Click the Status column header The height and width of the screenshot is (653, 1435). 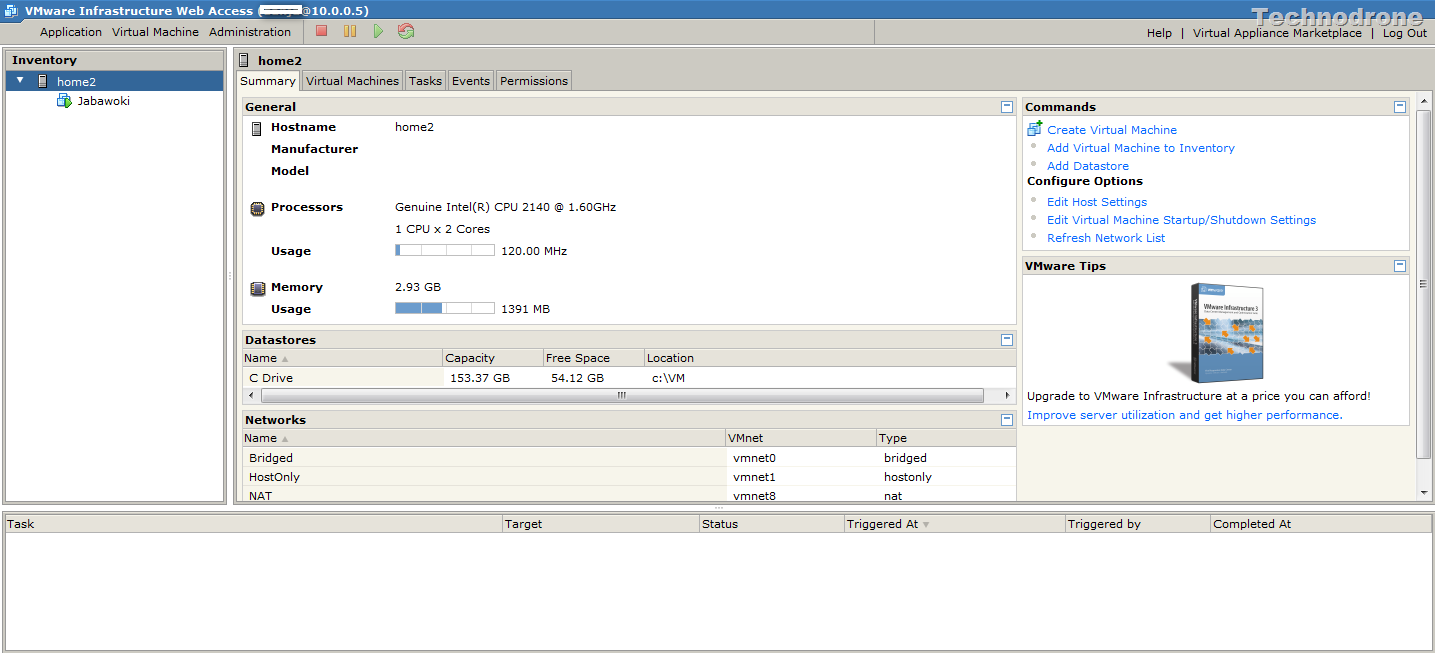[x=771, y=524]
